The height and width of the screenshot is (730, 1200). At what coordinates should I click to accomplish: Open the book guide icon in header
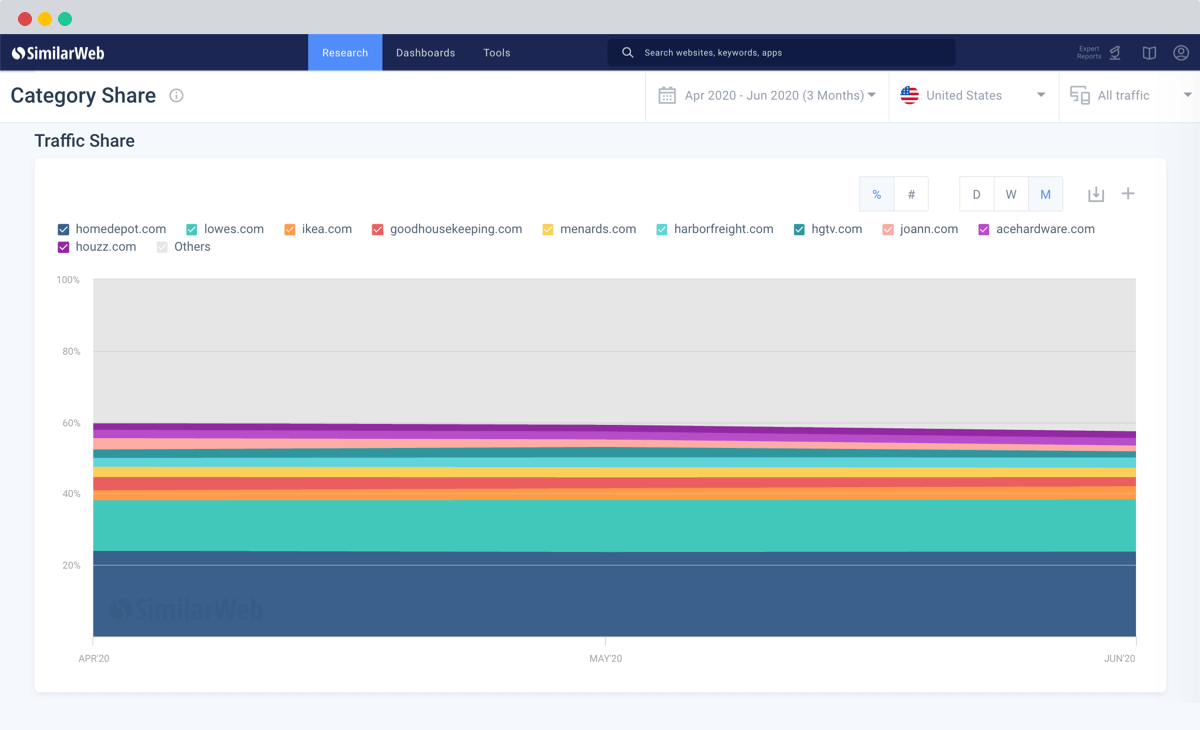[1149, 53]
